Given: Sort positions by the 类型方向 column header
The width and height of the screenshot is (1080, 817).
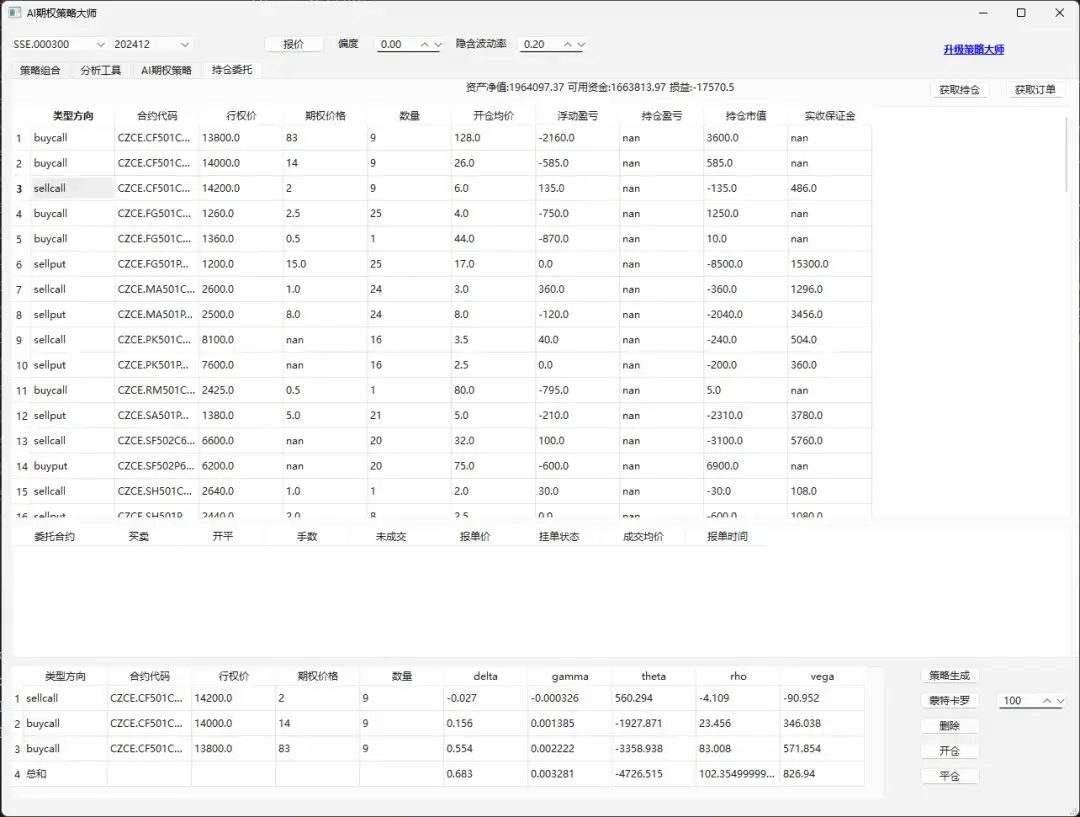Looking at the screenshot, I should click(72, 116).
